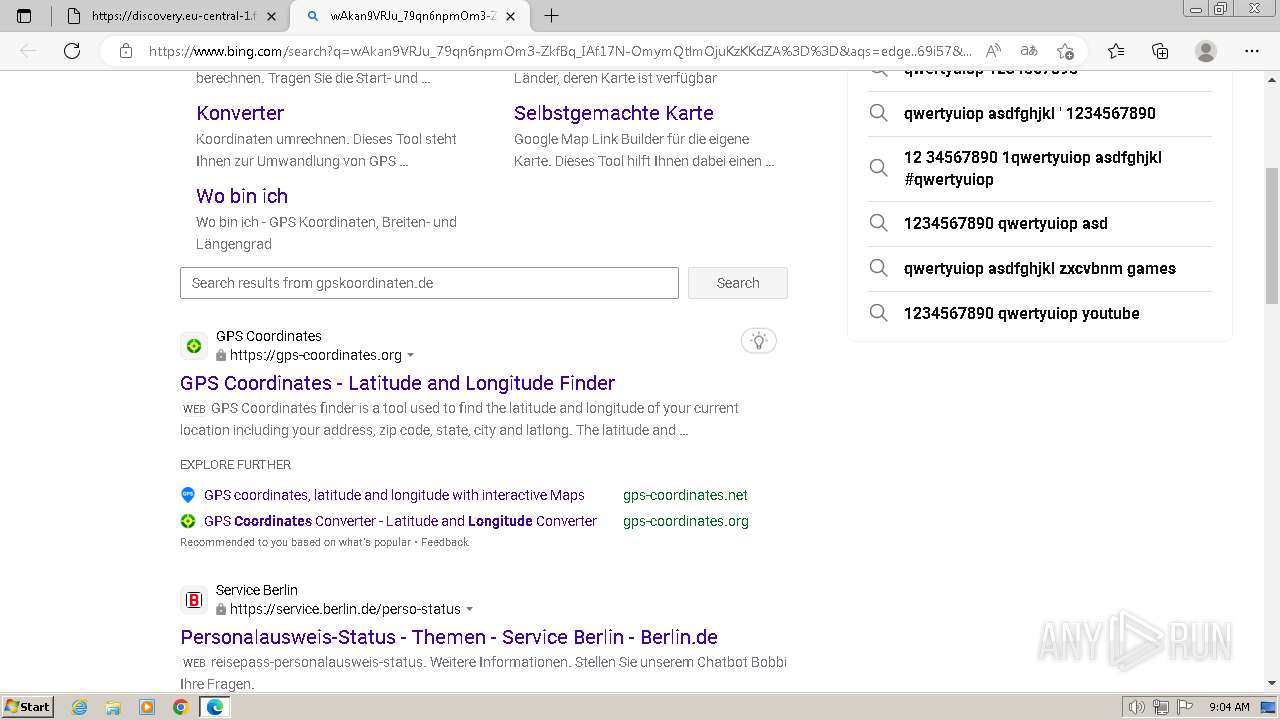1280x720 pixels.
Task: Open the Action Center flag icon
Action: 1186,707
